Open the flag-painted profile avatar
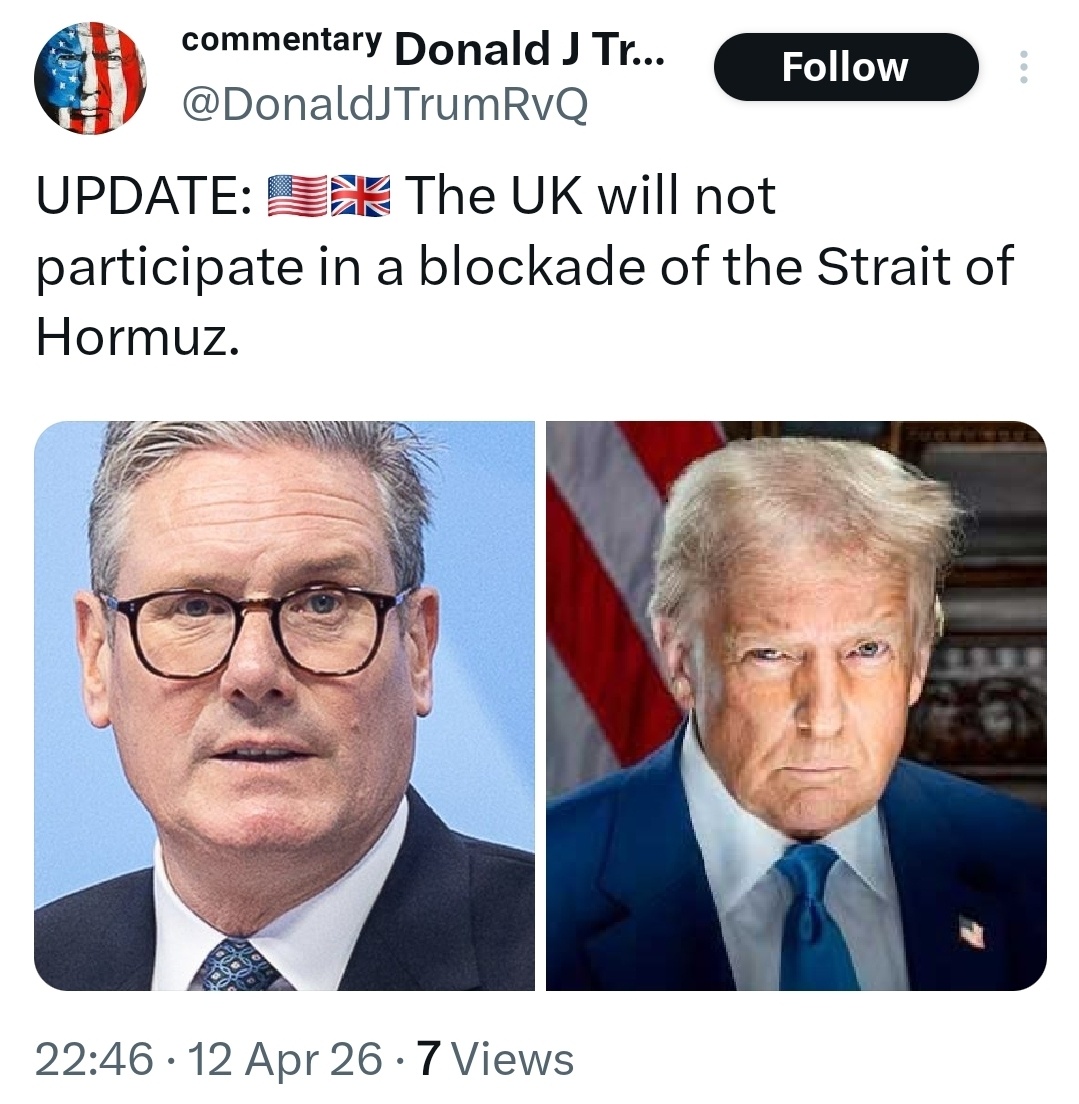1079x1104 pixels. pos(90,78)
